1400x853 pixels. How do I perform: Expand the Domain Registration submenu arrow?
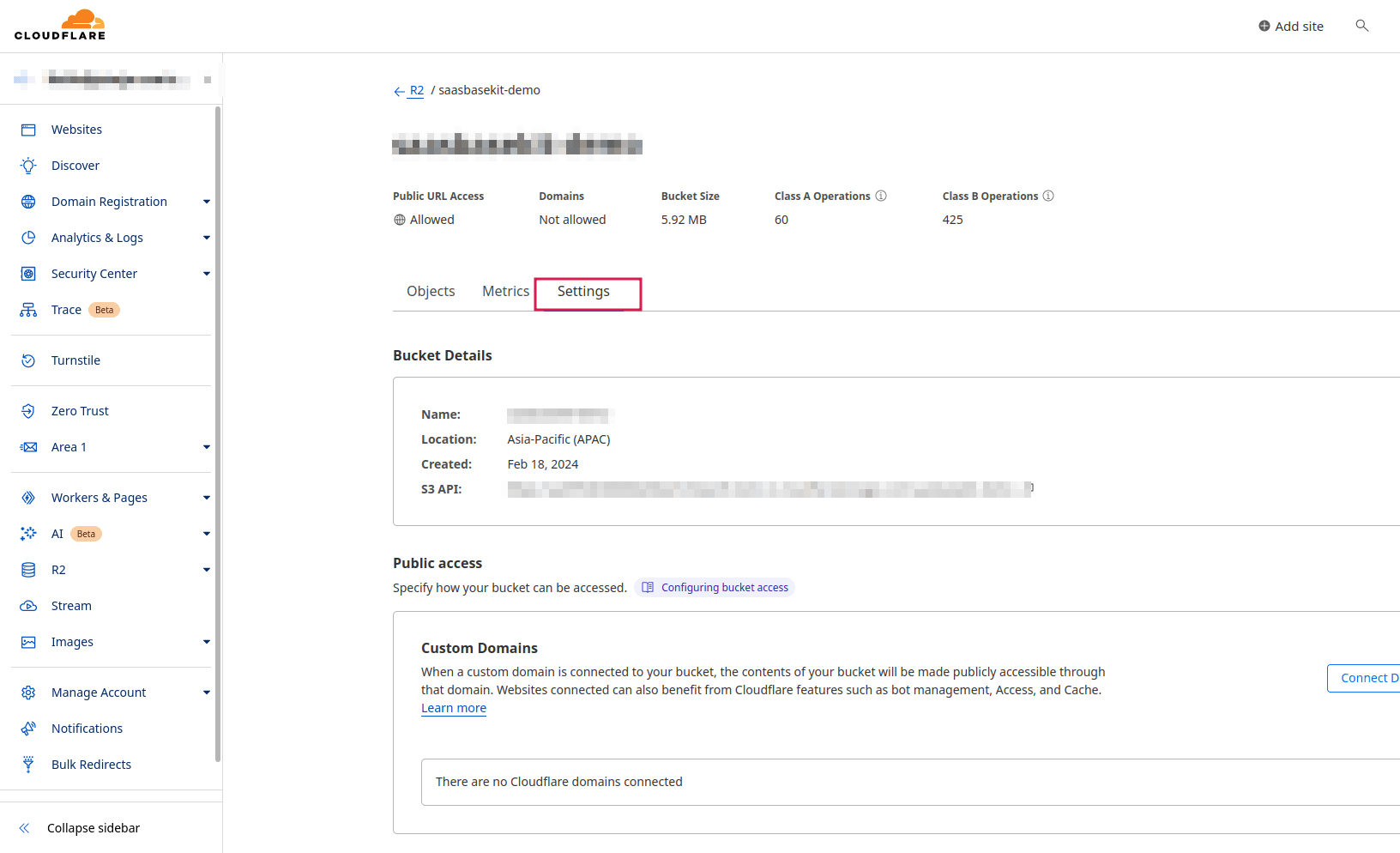point(206,202)
